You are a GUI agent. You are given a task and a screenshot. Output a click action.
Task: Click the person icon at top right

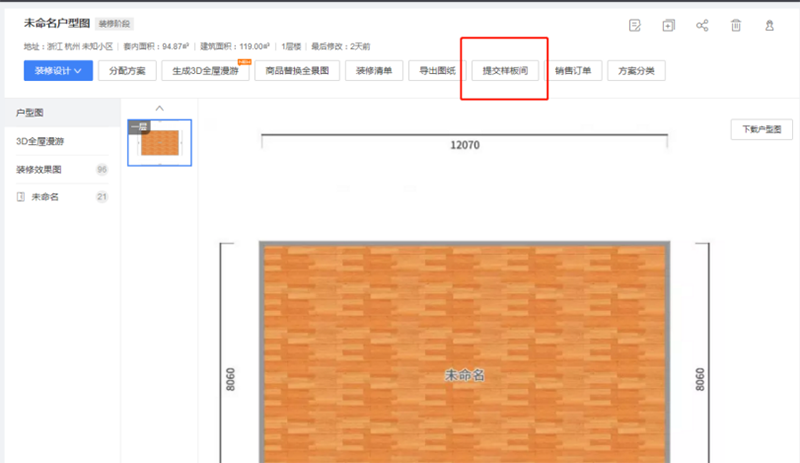769,26
